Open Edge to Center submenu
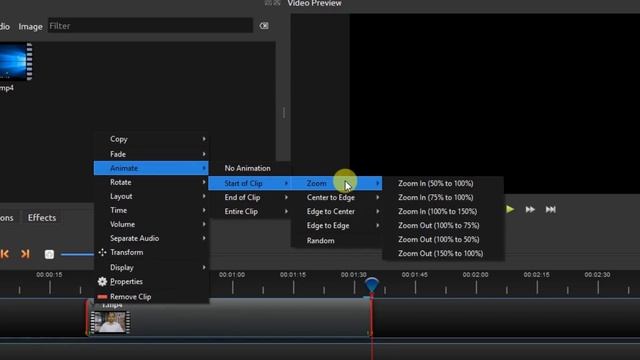Viewport: 640px width, 360px height. coord(337,211)
